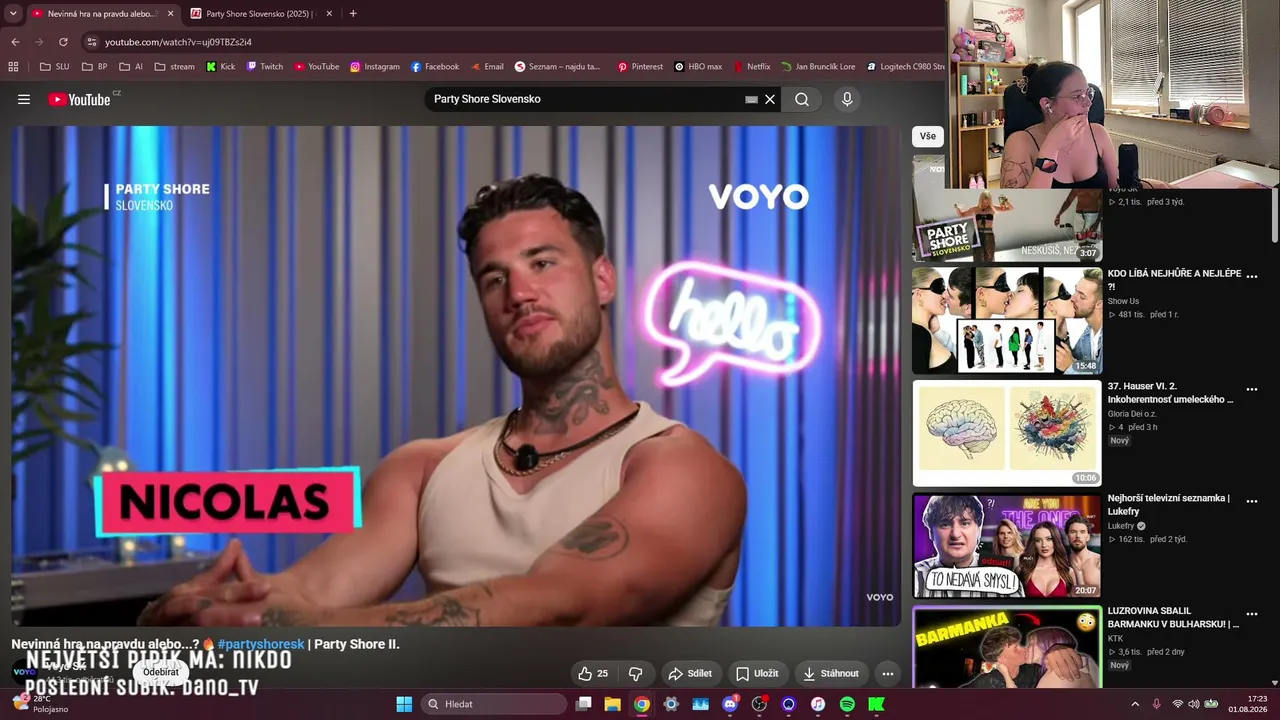
Task: Open the Instagram bookmark
Action: [x=374, y=67]
